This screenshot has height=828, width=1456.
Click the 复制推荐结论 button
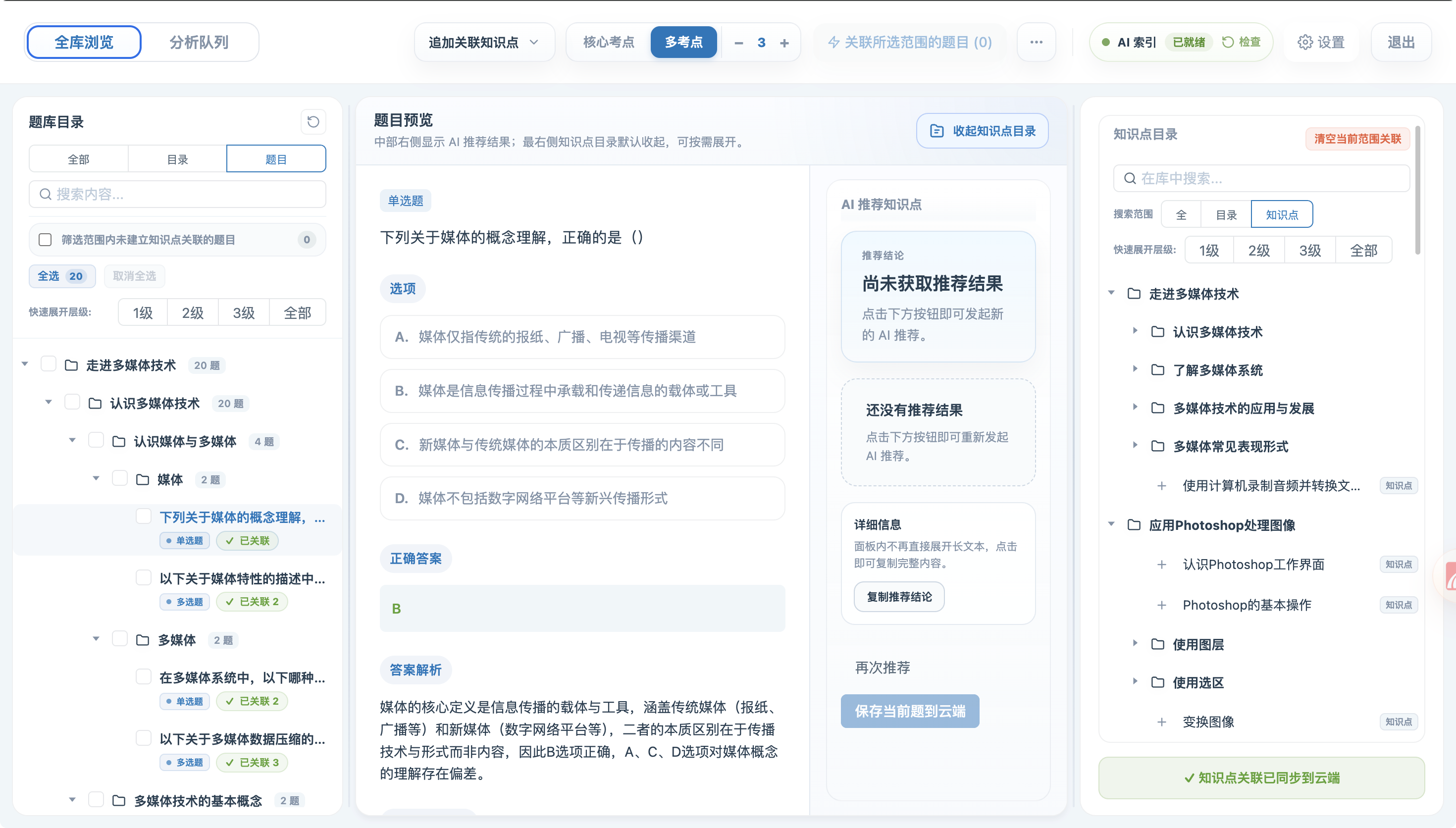tap(898, 597)
